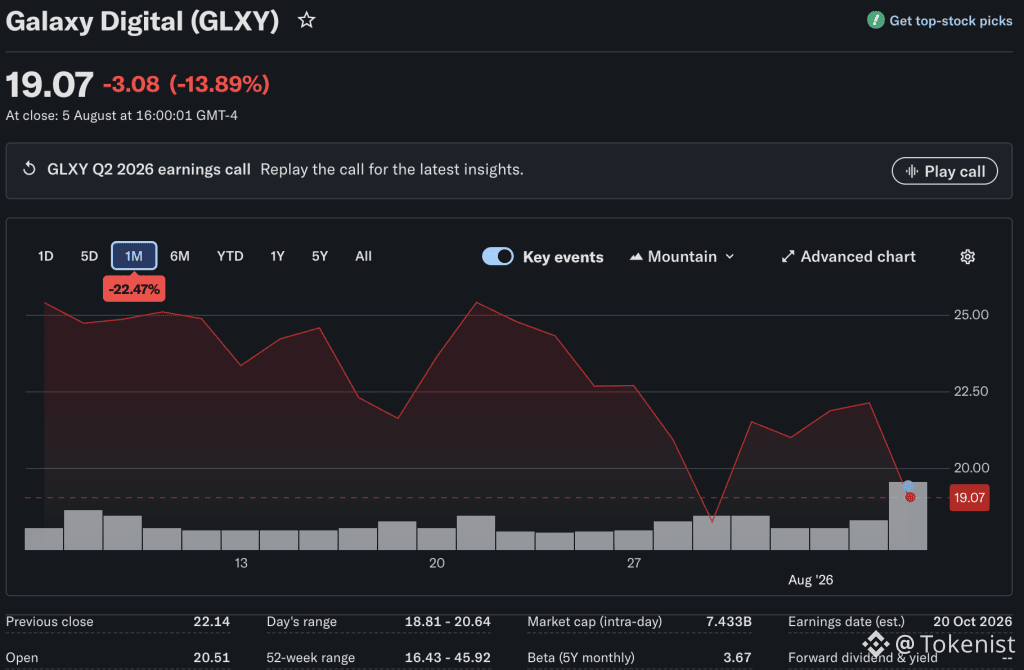Click Day's range value 18.81 - 20.64
The height and width of the screenshot is (670, 1024).
[447, 622]
